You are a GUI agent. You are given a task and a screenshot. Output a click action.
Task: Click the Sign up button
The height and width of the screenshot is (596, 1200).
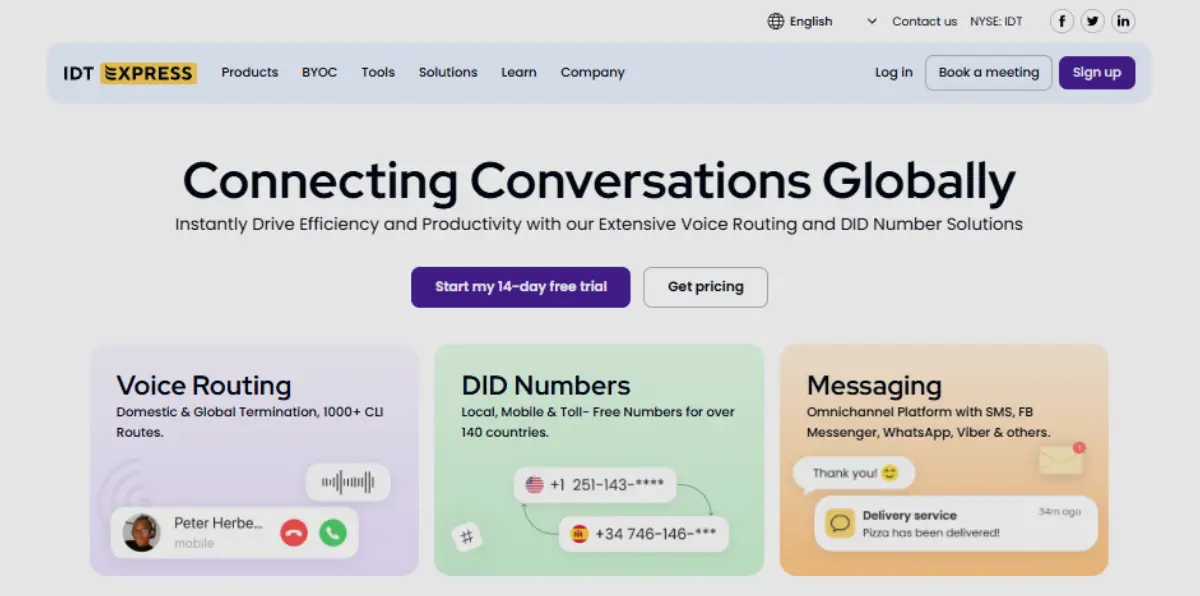[1097, 72]
